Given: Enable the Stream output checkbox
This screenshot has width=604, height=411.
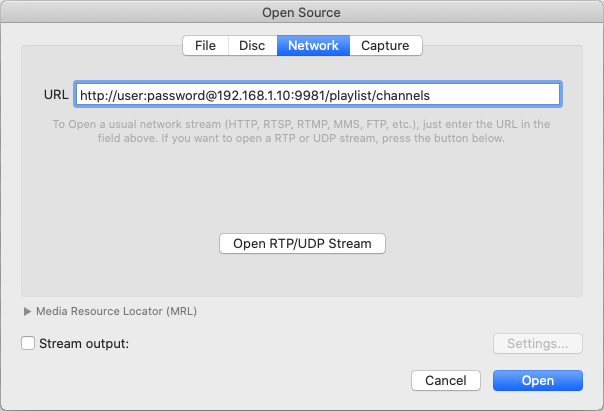Looking at the screenshot, I should 28,343.
